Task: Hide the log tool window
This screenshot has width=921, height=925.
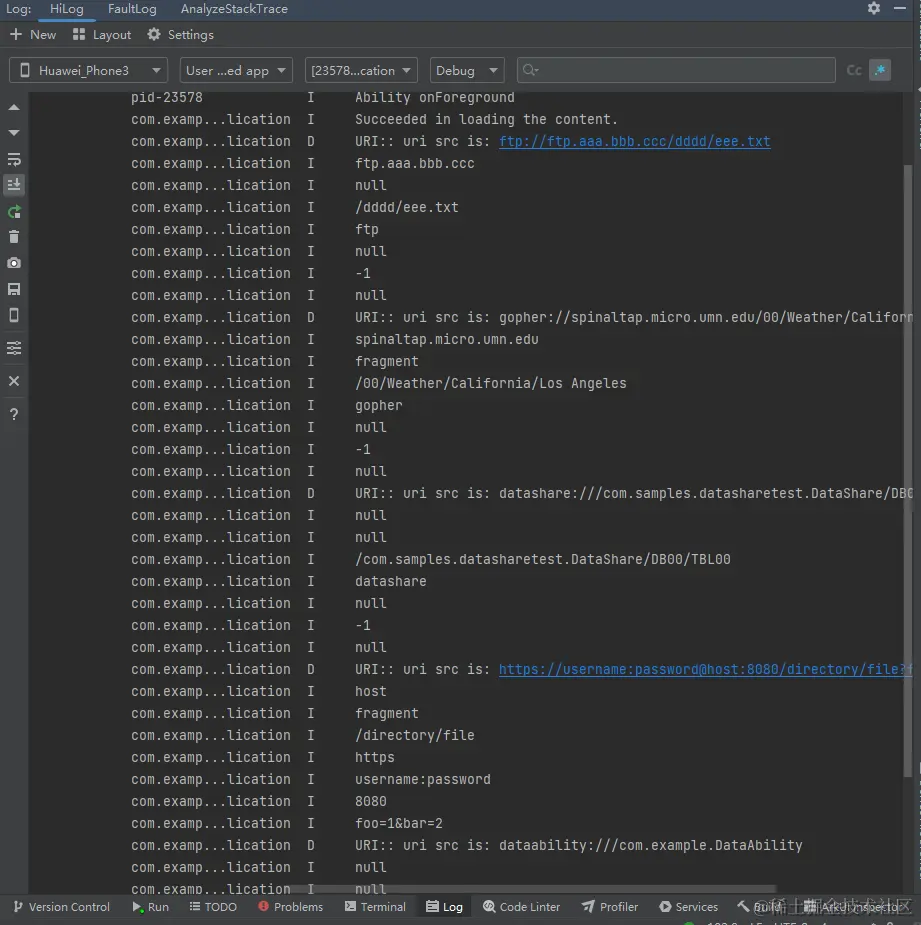Action: (900, 8)
